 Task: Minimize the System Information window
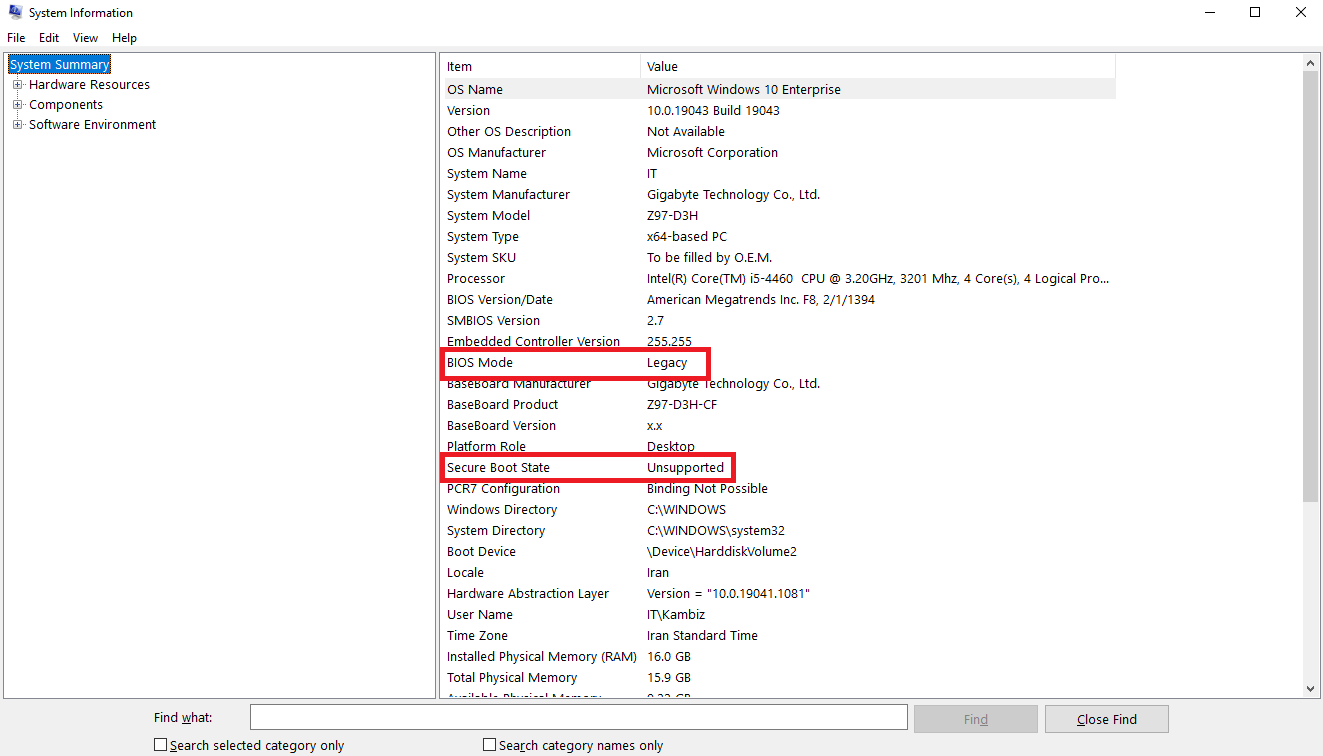coord(1209,13)
